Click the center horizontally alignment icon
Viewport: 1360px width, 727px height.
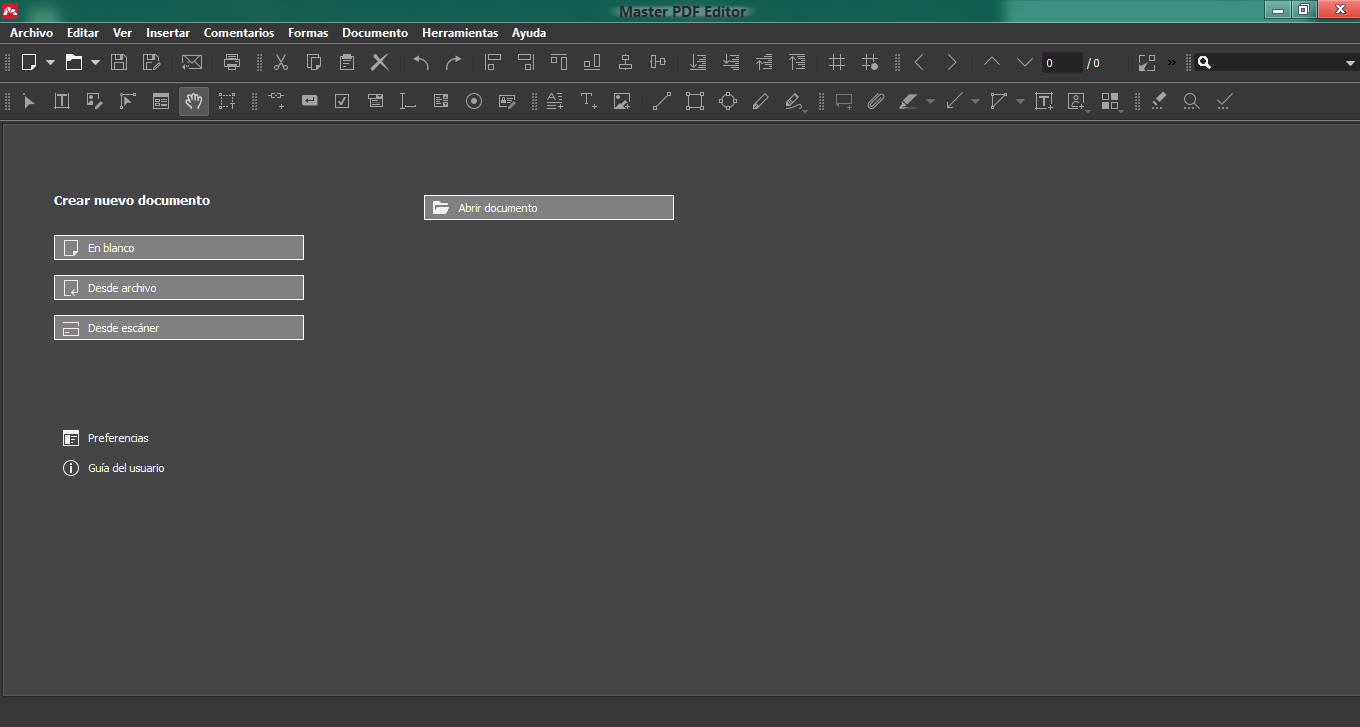pos(625,62)
